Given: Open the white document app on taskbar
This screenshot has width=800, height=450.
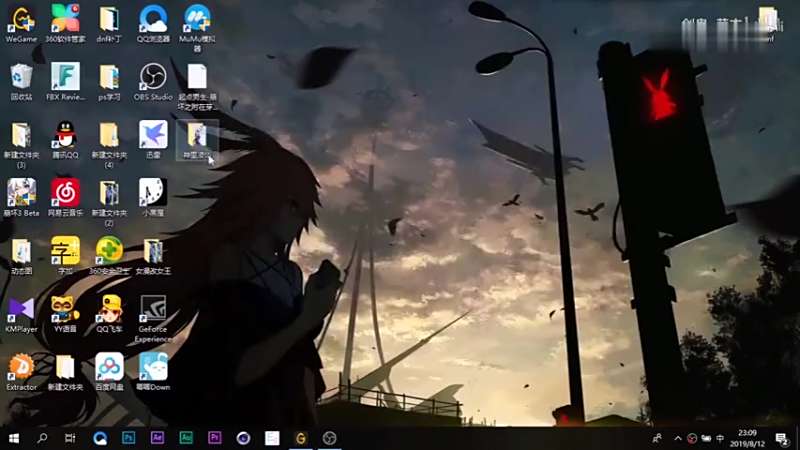Looking at the screenshot, I should (272, 438).
